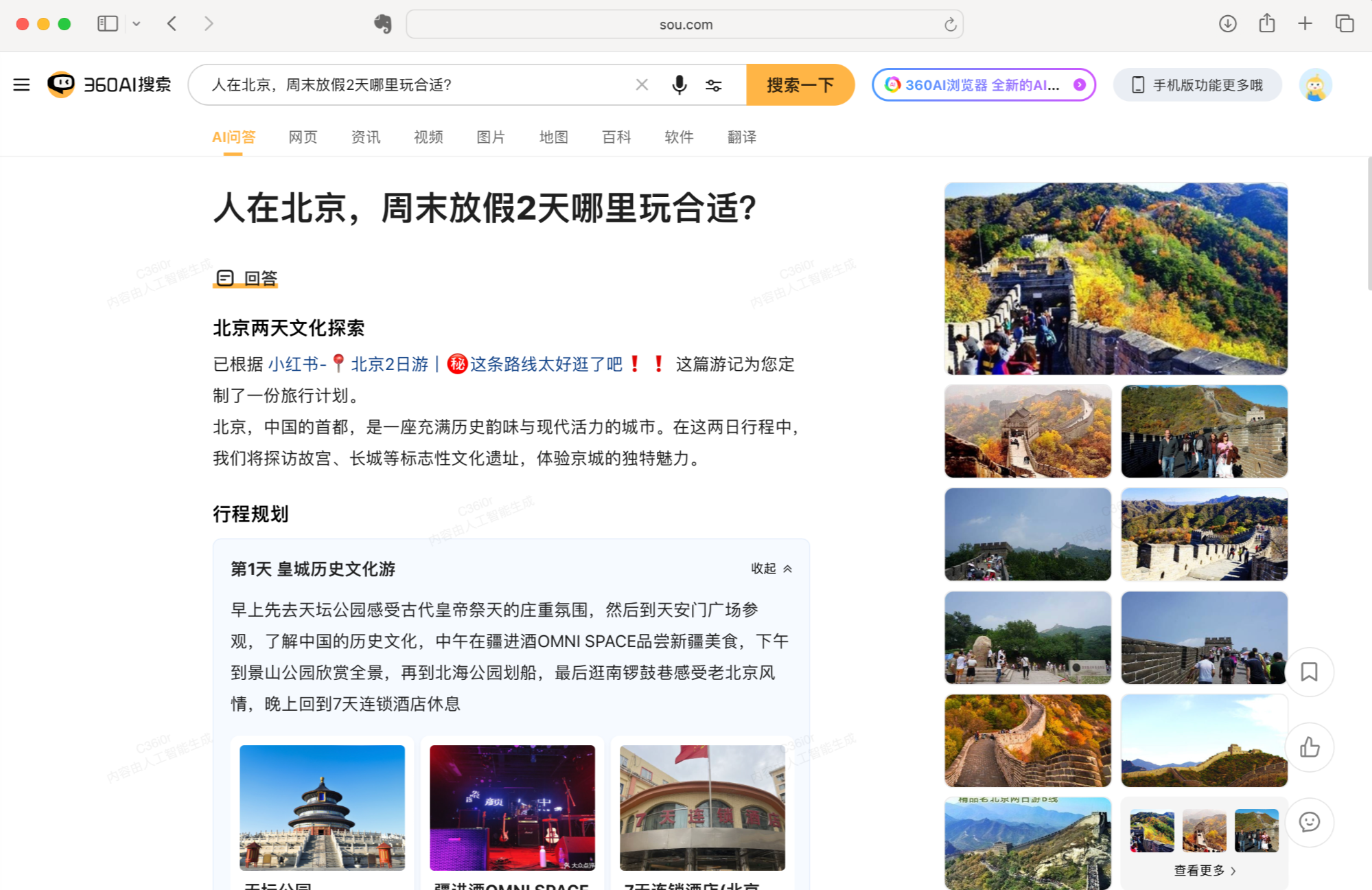
Task: Open the 7天连锁酒店 photo card
Action: (x=702, y=808)
